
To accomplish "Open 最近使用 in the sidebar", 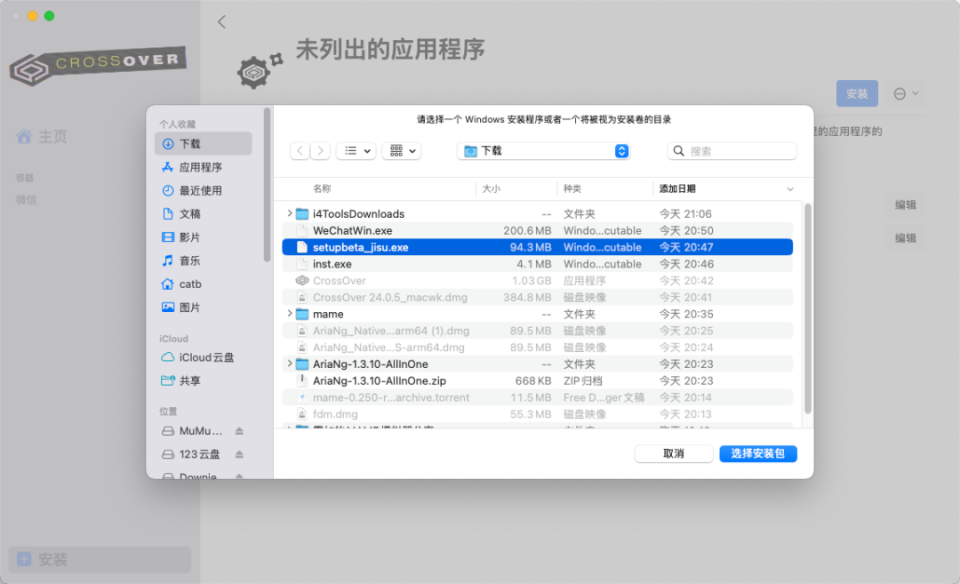I will (203, 190).
